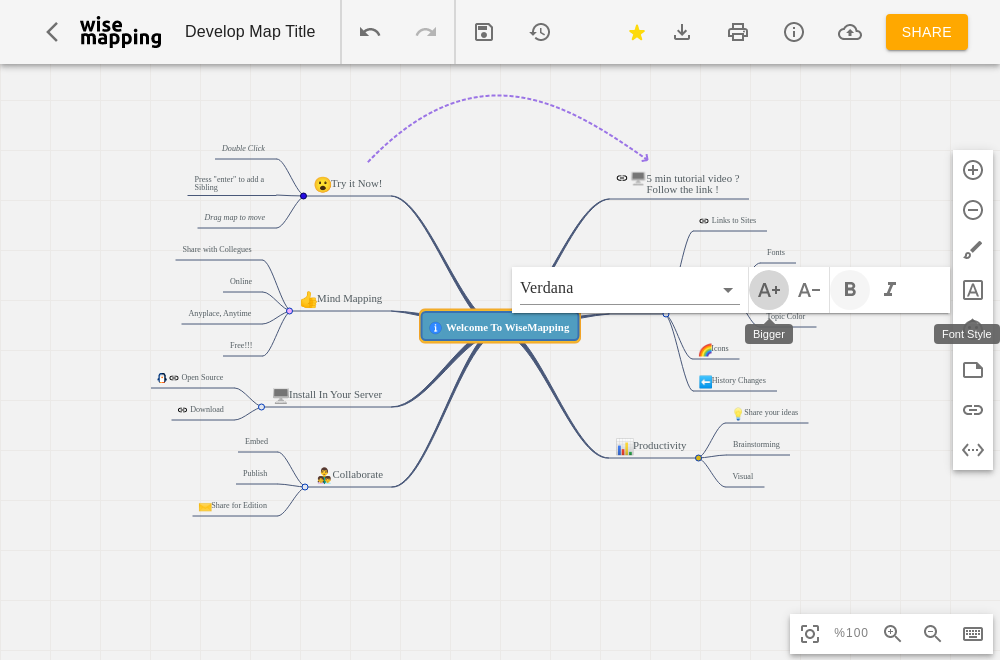Redo the last undone change
The height and width of the screenshot is (660, 1000).
point(426,32)
